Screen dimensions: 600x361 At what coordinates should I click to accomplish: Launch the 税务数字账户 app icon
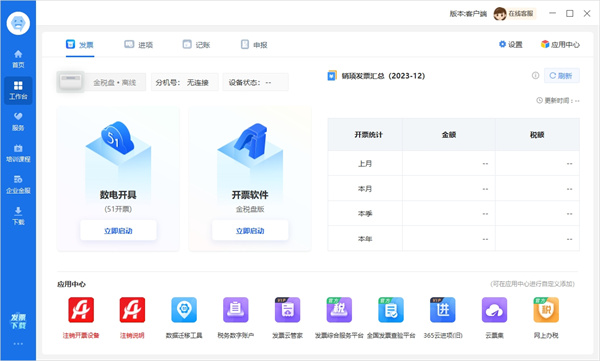click(x=236, y=310)
